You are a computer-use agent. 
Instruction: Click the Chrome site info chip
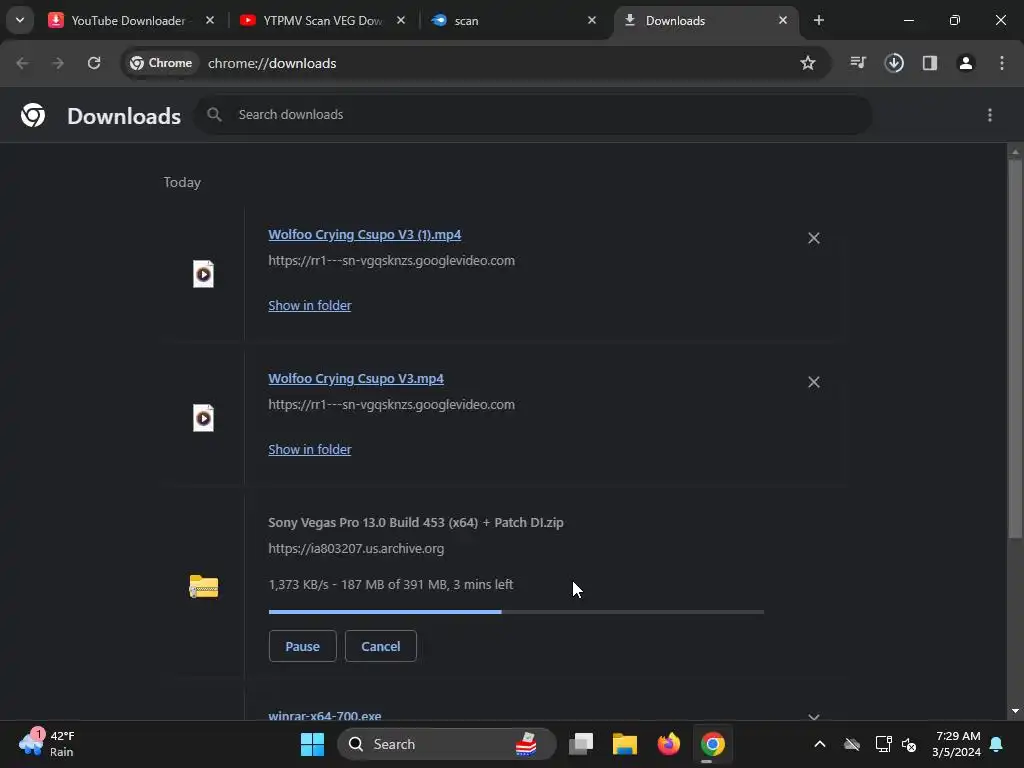coord(161,63)
